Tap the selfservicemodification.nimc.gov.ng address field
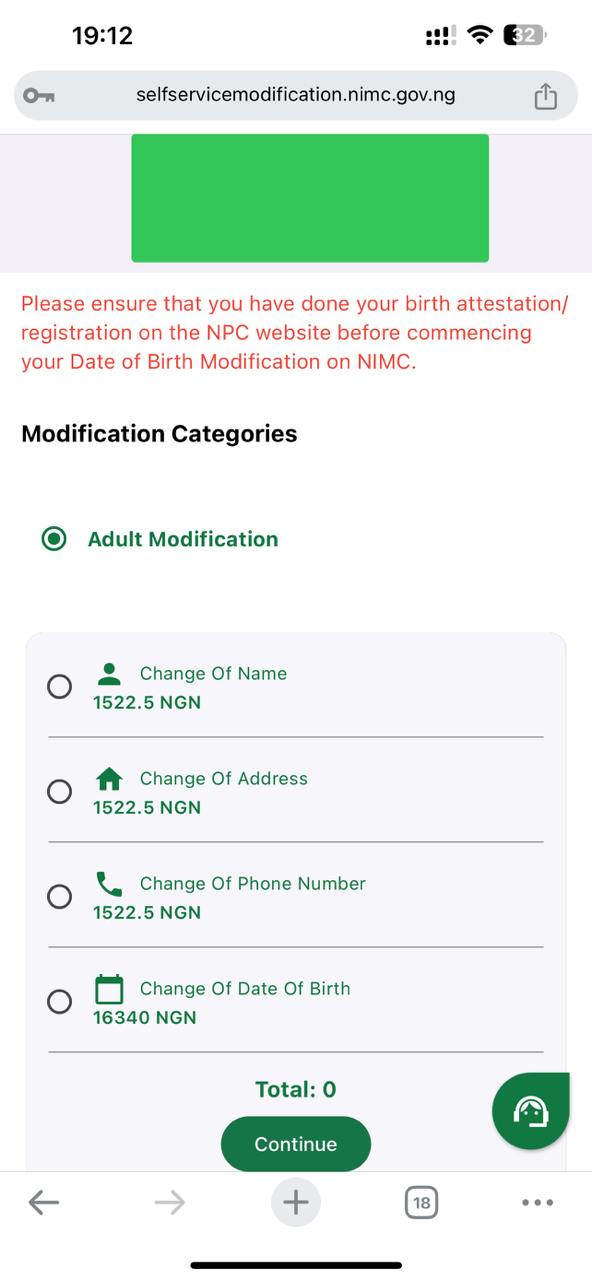 296,95
